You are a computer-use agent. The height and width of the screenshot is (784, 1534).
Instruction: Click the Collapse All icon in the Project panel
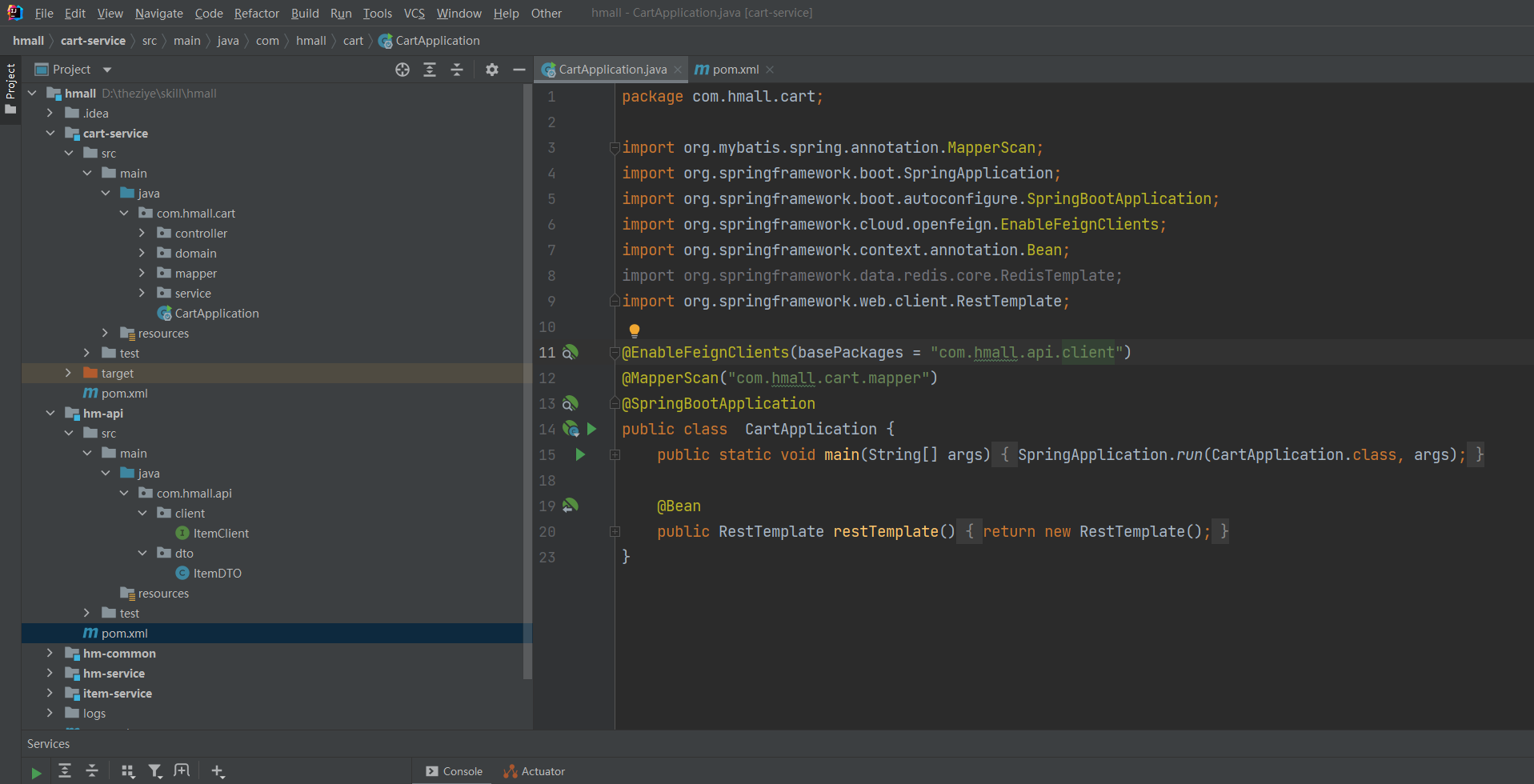point(457,70)
